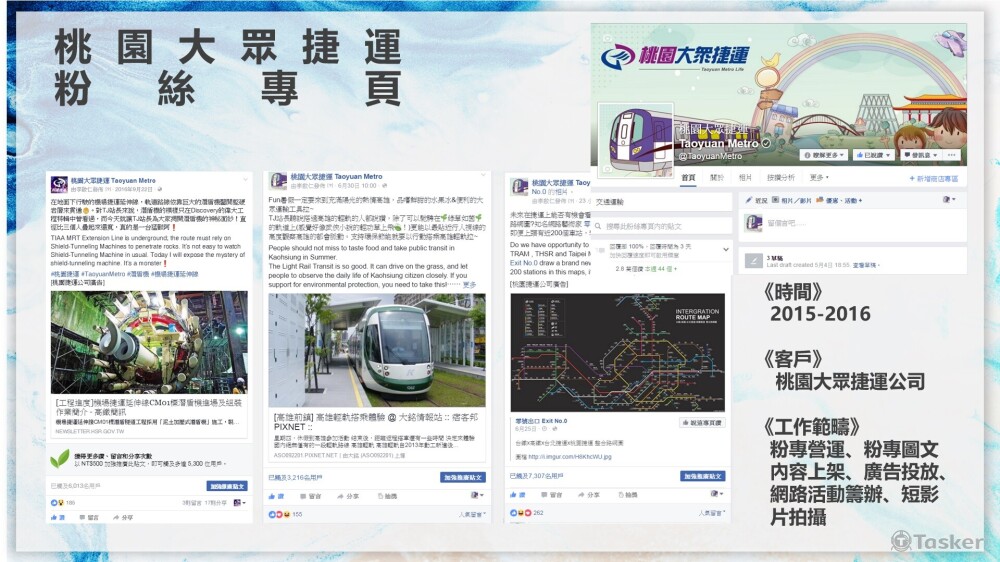Click the 新增商店專區 add shop link
The image size is (1000, 562).
point(934,179)
